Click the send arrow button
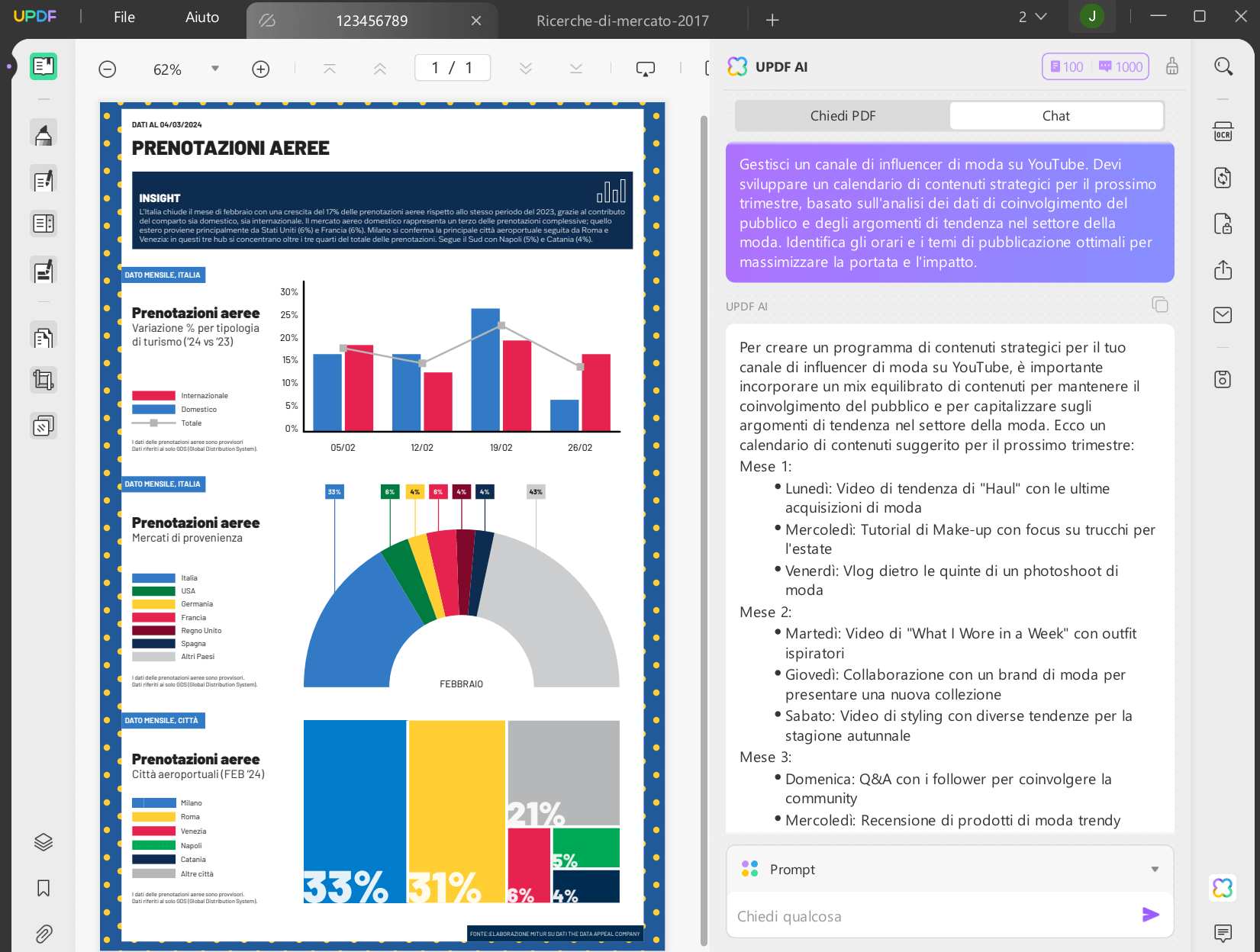This screenshot has height=952, width=1260. pyautogui.click(x=1150, y=915)
